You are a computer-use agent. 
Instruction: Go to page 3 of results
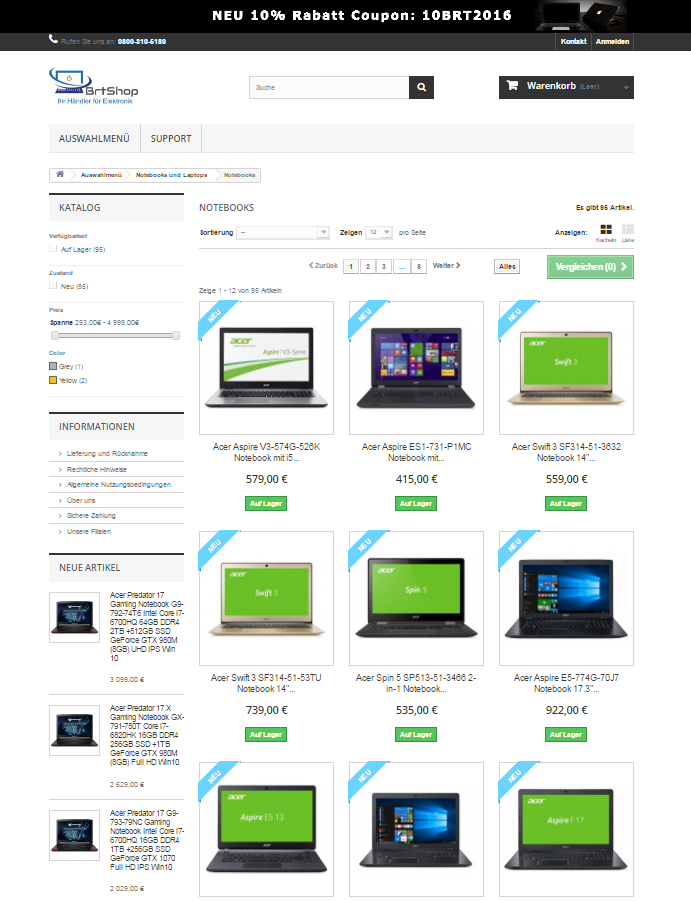coord(384,267)
